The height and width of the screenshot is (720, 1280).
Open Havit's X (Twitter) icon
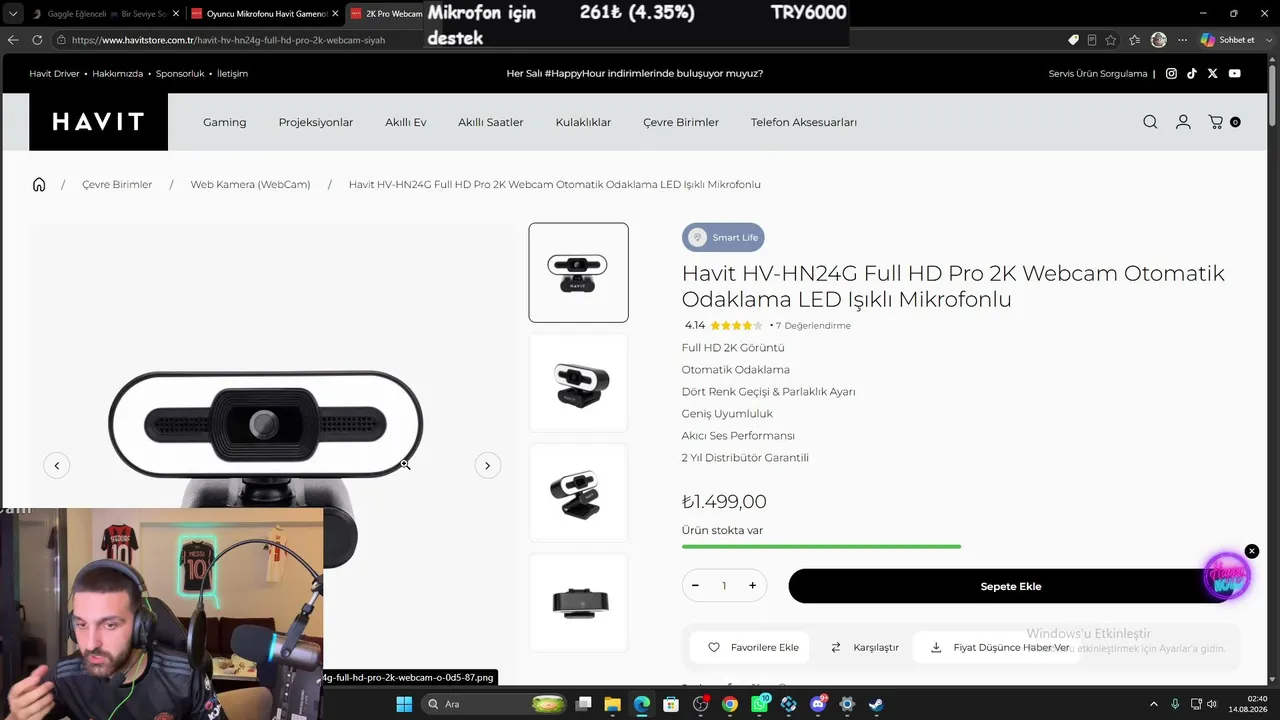pyautogui.click(x=1213, y=73)
